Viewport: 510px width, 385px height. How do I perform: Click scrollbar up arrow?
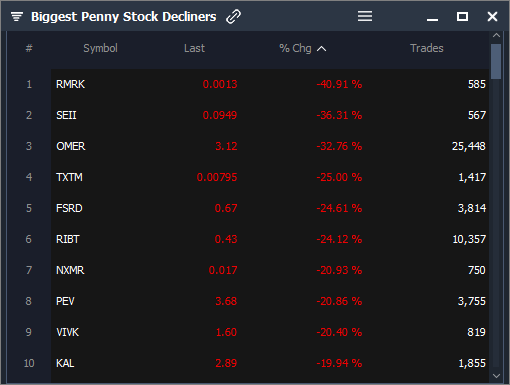tap(496, 35)
